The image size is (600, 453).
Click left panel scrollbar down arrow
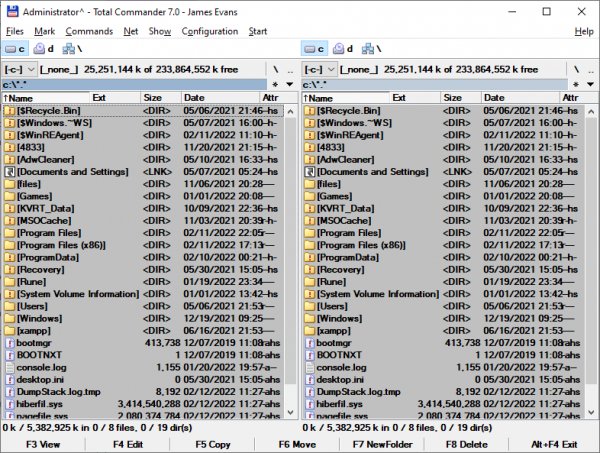coord(290,412)
